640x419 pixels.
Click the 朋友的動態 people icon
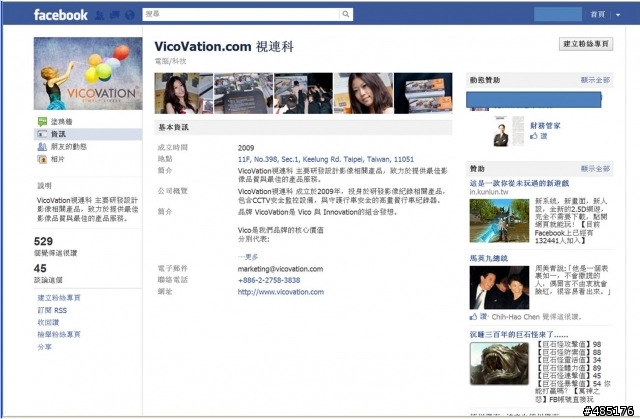[x=42, y=146]
